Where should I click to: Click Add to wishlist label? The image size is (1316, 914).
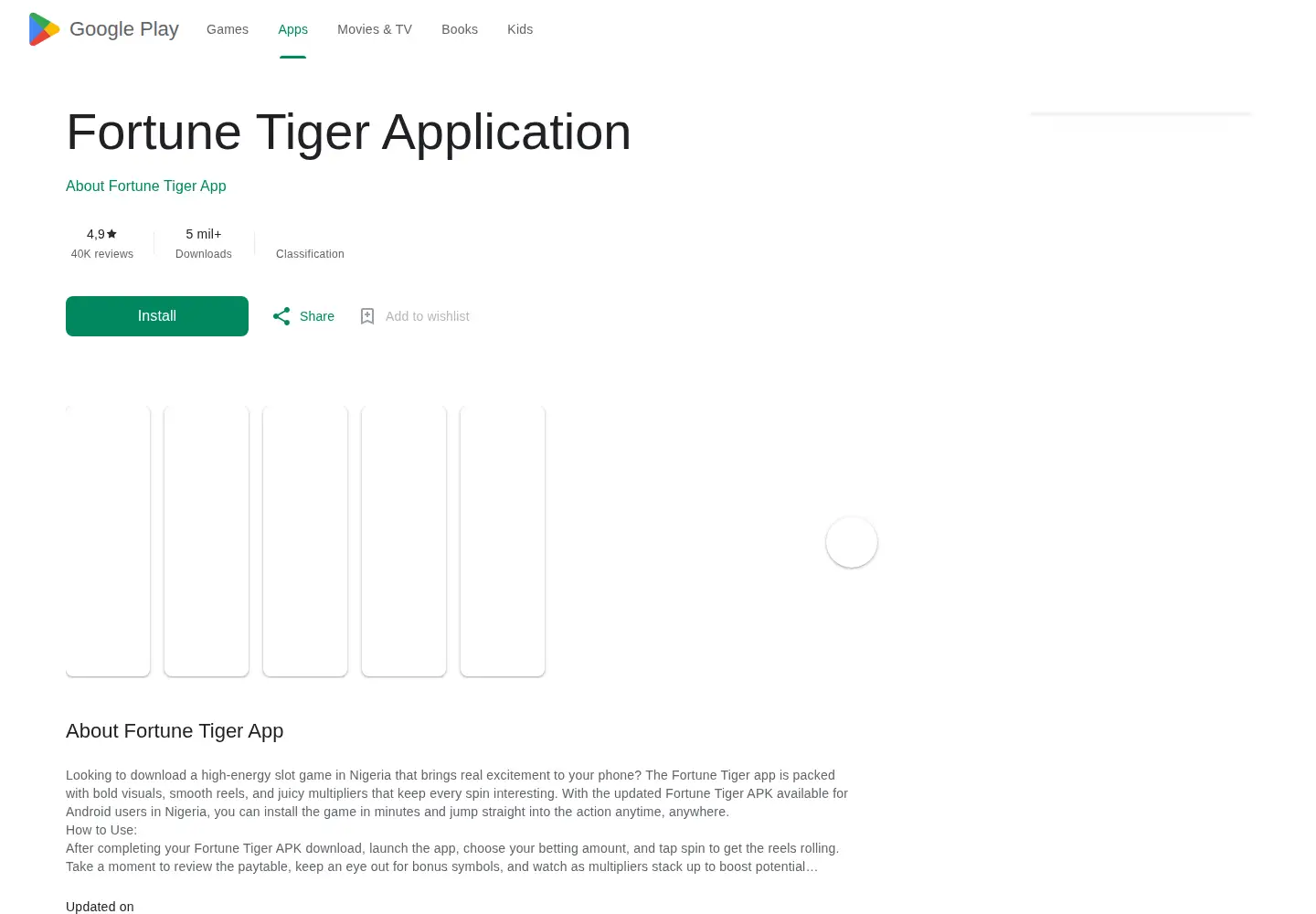point(428,316)
